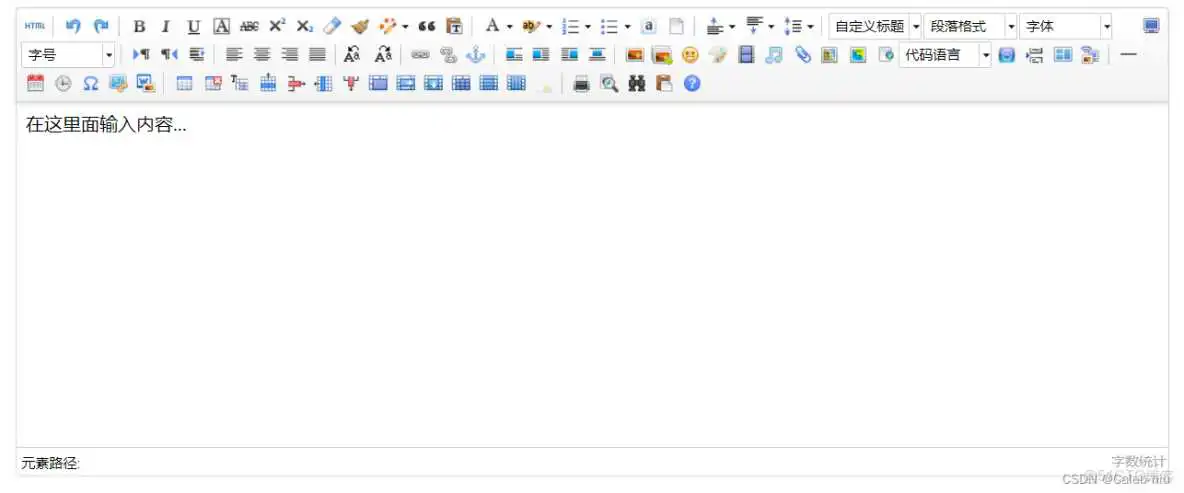Click the print icon

(581, 84)
